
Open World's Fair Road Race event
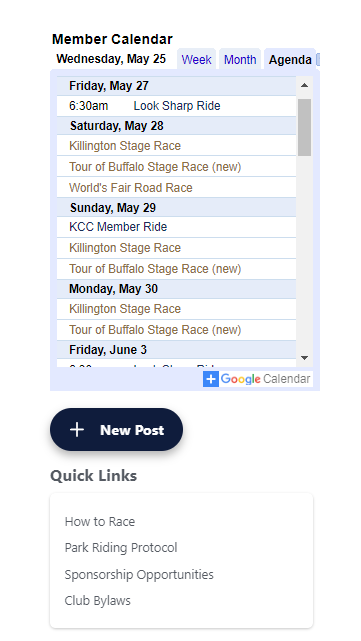(131, 188)
